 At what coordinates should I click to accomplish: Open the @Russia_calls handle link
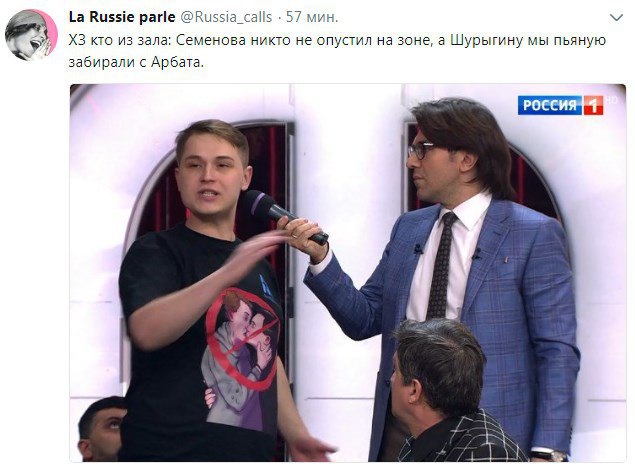click(226, 17)
